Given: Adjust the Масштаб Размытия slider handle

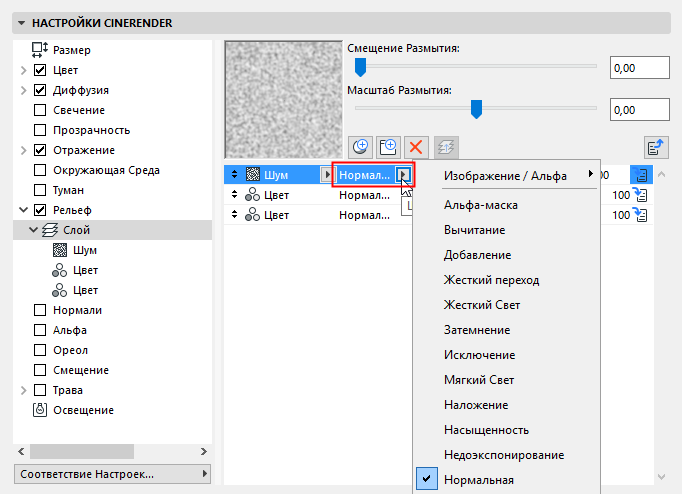Looking at the screenshot, I should point(477,108).
